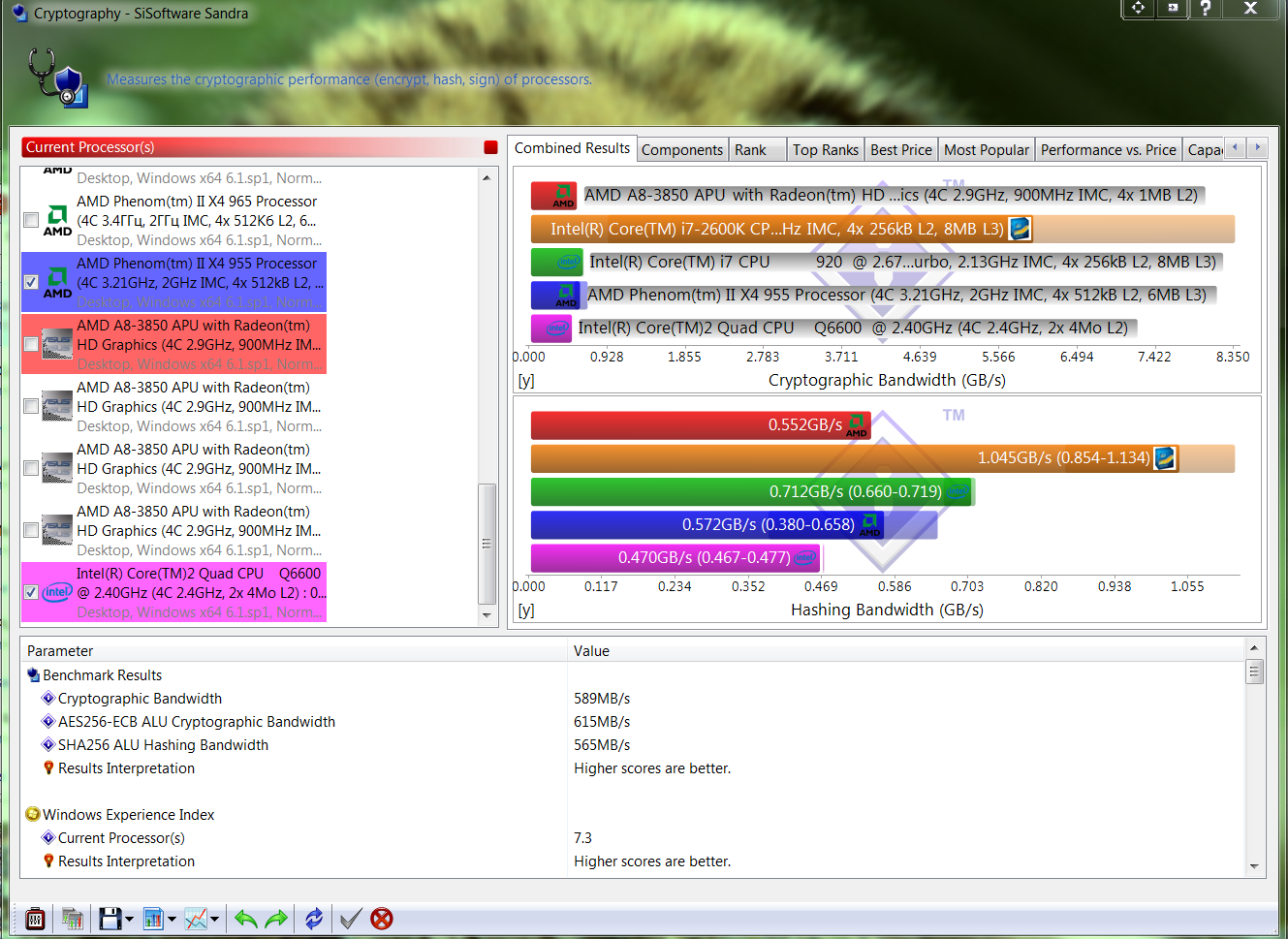Click the [y] toggle under the cryptographic chart

pos(526,381)
